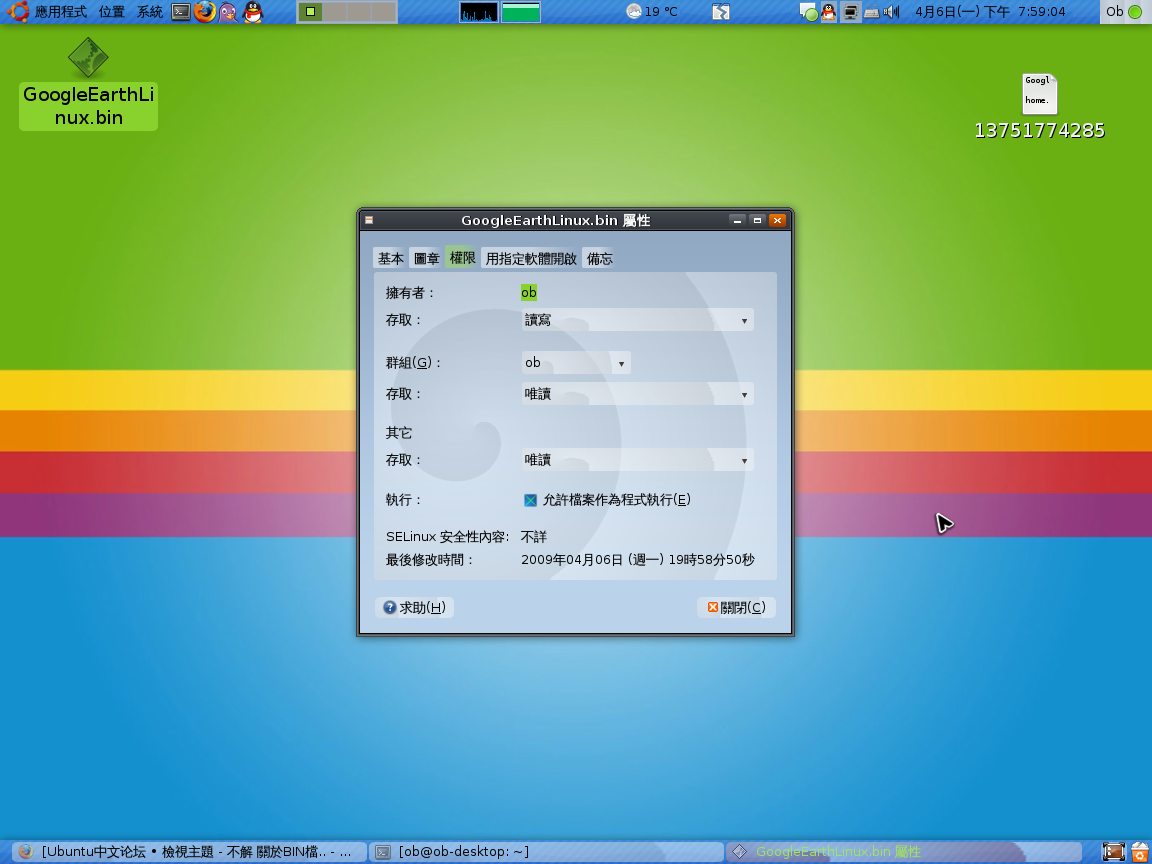Viewport: 1152px width, 864px height.
Task: Open the 群組 group dropdown showing ob
Action: [x=576, y=362]
